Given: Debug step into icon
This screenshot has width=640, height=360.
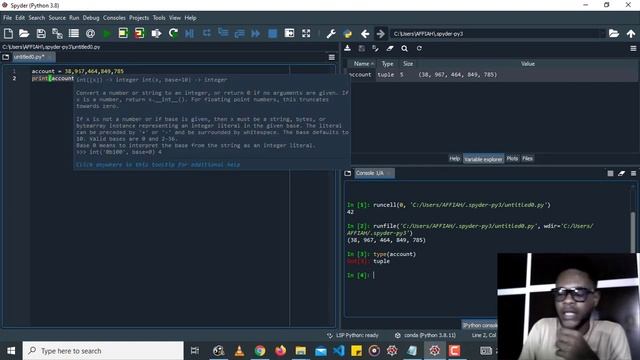Looking at the screenshot, I should [223, 33].
